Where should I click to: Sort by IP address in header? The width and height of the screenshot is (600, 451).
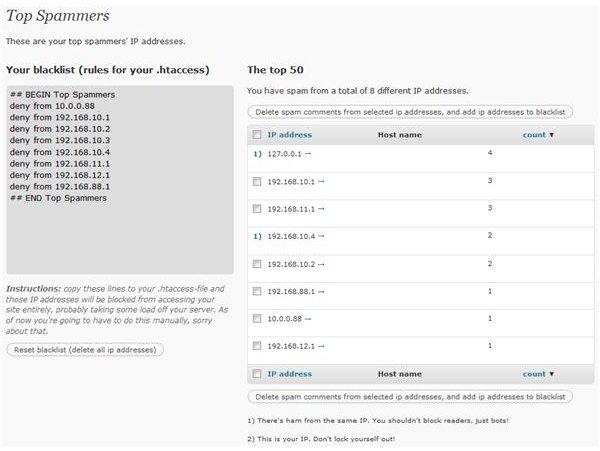click(x=290, y=135)
